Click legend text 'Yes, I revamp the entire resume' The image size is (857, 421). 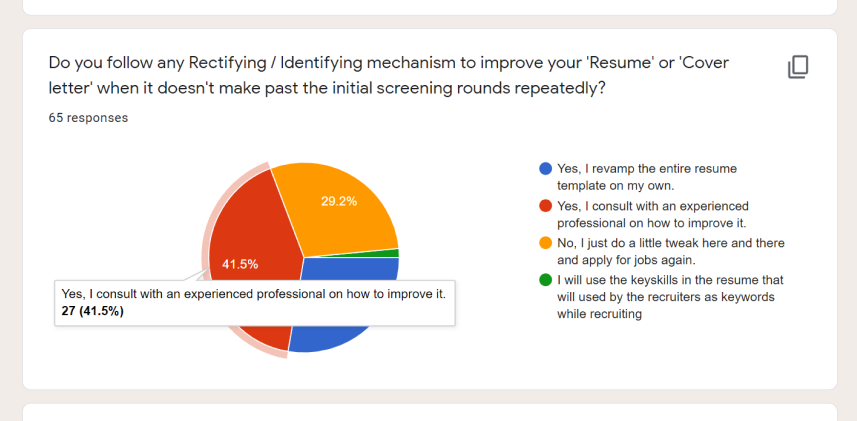click(x=647, y=168)
